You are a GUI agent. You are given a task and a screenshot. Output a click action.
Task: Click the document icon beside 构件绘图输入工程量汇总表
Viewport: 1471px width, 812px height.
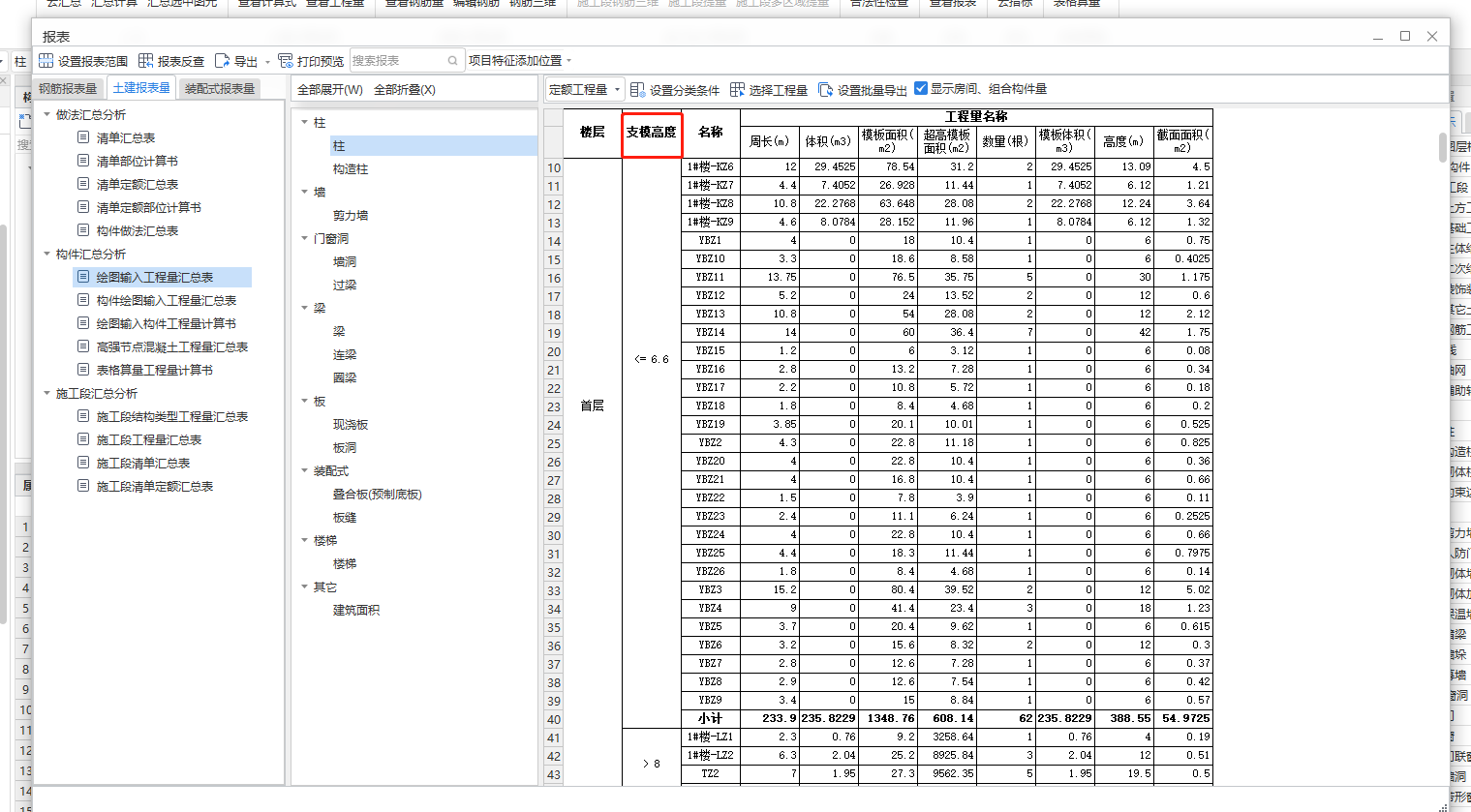coord(83,300)
